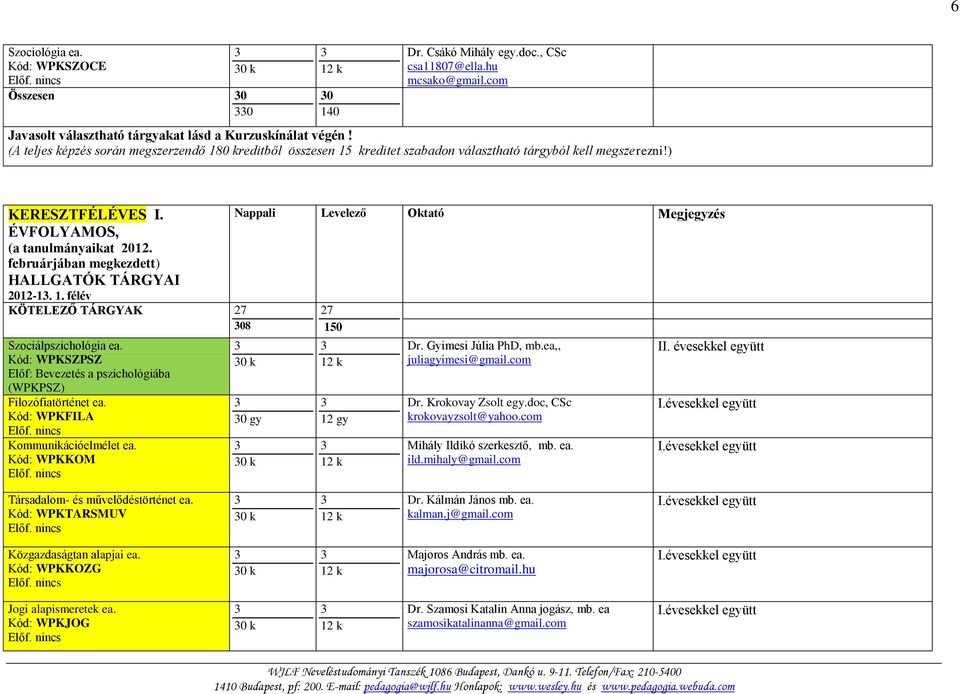Click the prerequisite "Előf: Bevezetés a pszichológiába"
The width and height of the screenshot is (960, 694).
(x=89, y=374)
